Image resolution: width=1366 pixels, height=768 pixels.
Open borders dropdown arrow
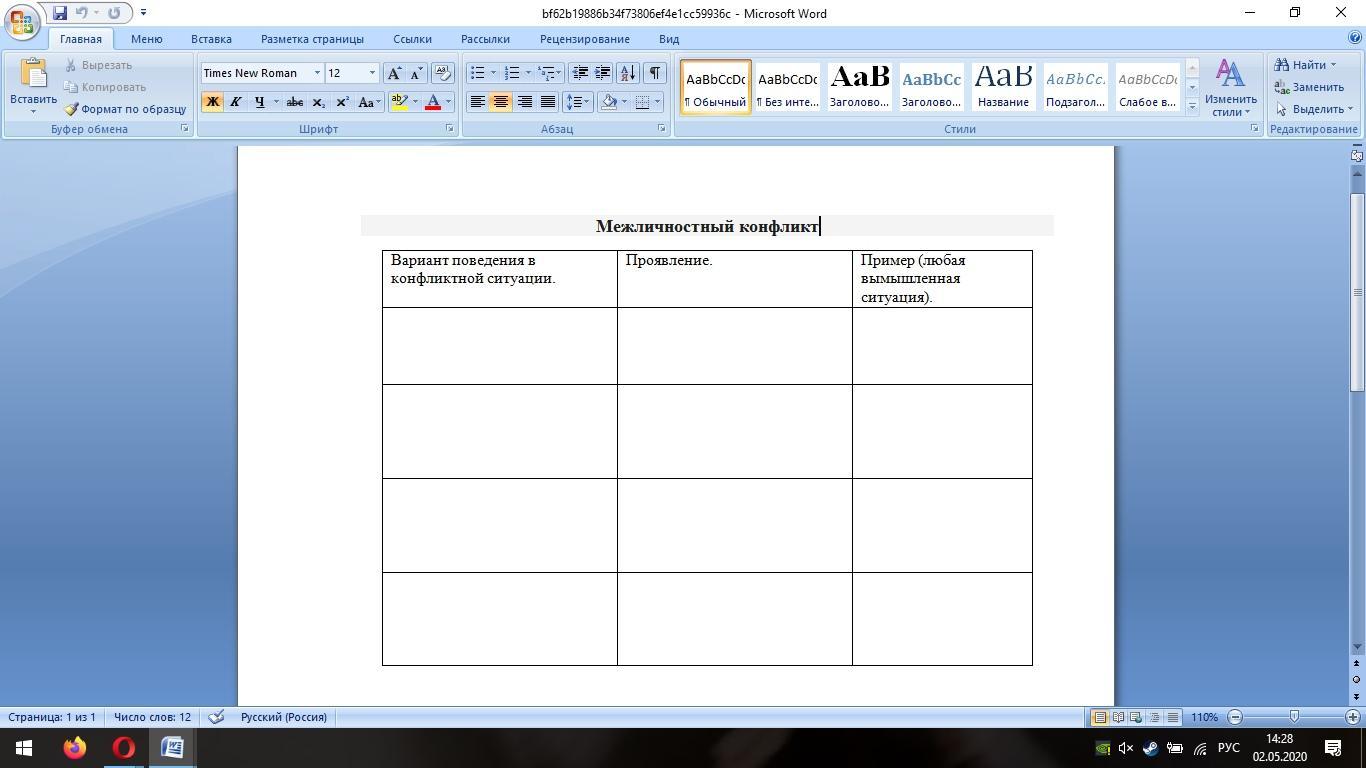tap(657, 102)
